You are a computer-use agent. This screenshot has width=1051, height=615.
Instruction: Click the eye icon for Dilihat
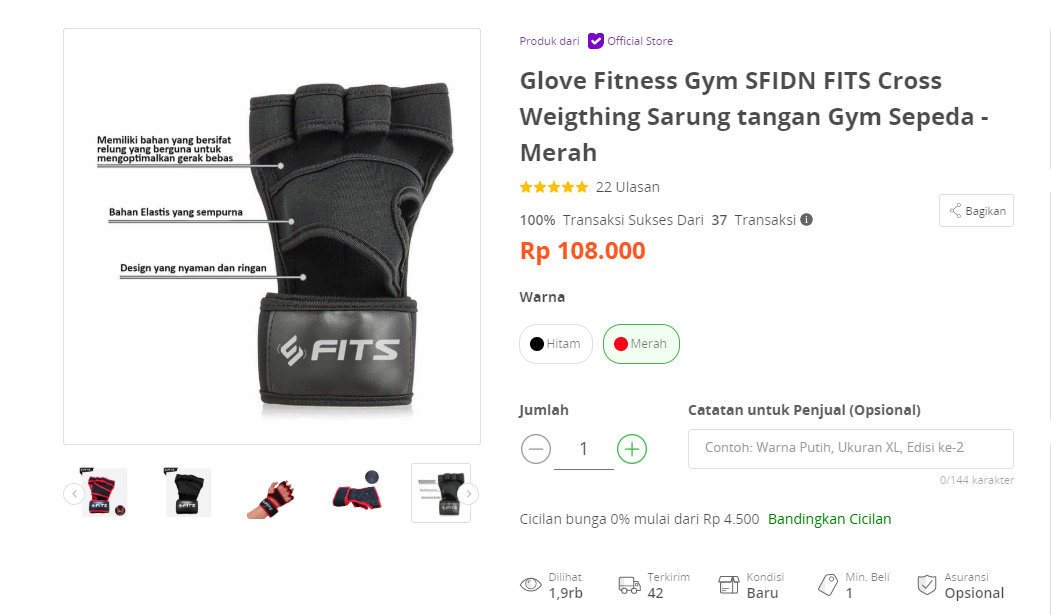click(530, 585)
